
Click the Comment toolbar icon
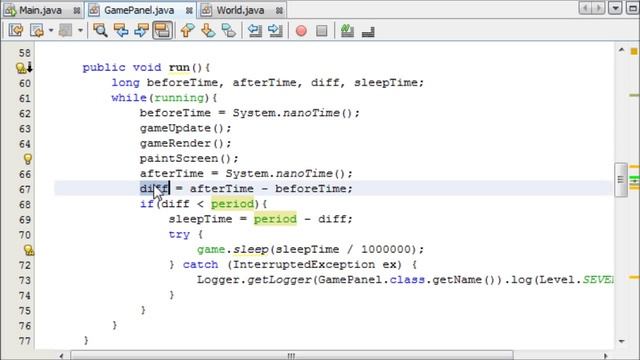[347, 31]
